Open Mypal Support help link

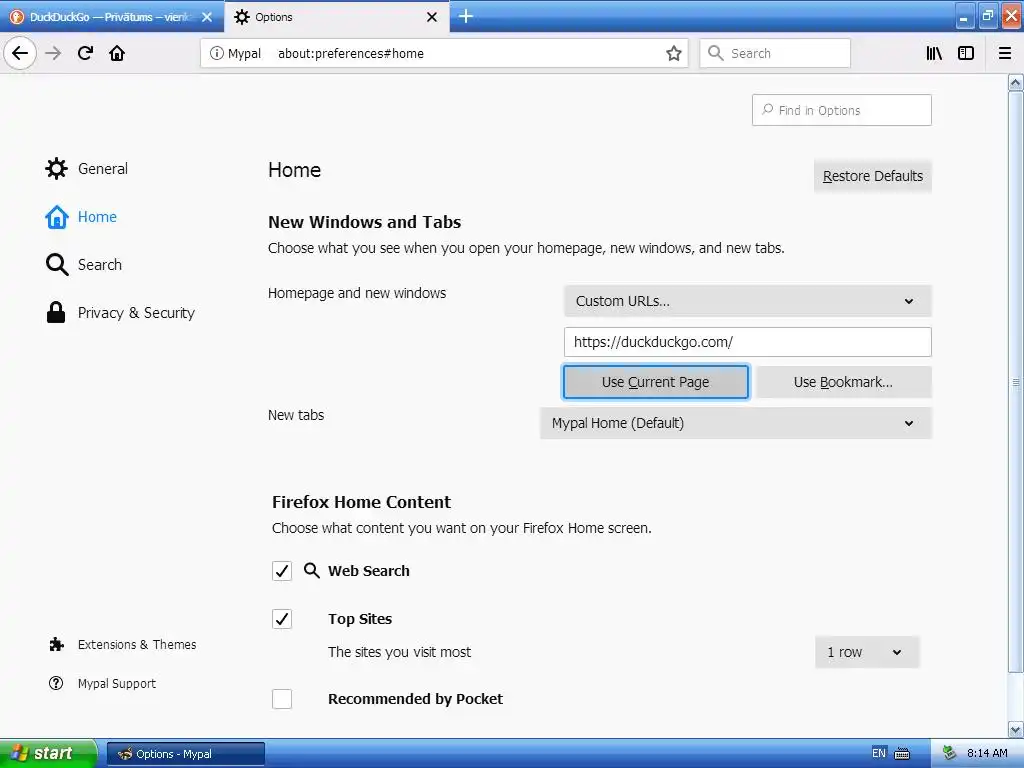pyautogui.click(x=103, y=683)
